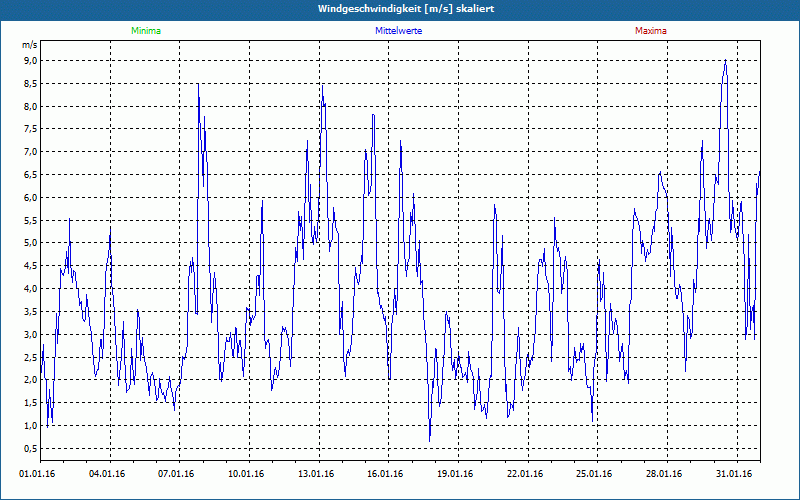Click the chart title Windgeschwindigkeit [m/s] skaliert
Image resolution: width=800 pixels, height=500 pixels.
point(406,9)
